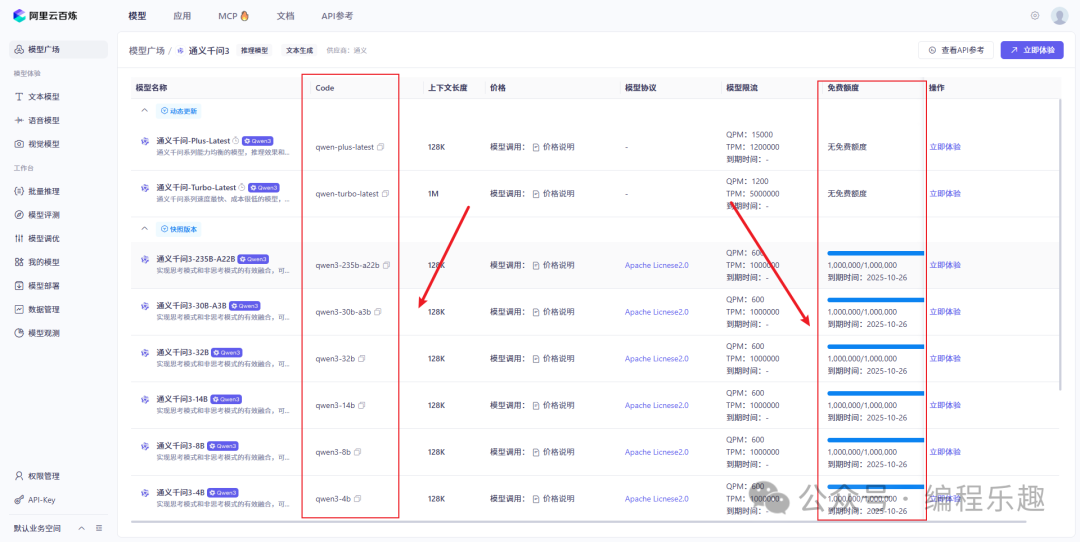Click the 文本生成 tag in breadcrumb
1080x542 pixels.
click(x=300, y=51)
